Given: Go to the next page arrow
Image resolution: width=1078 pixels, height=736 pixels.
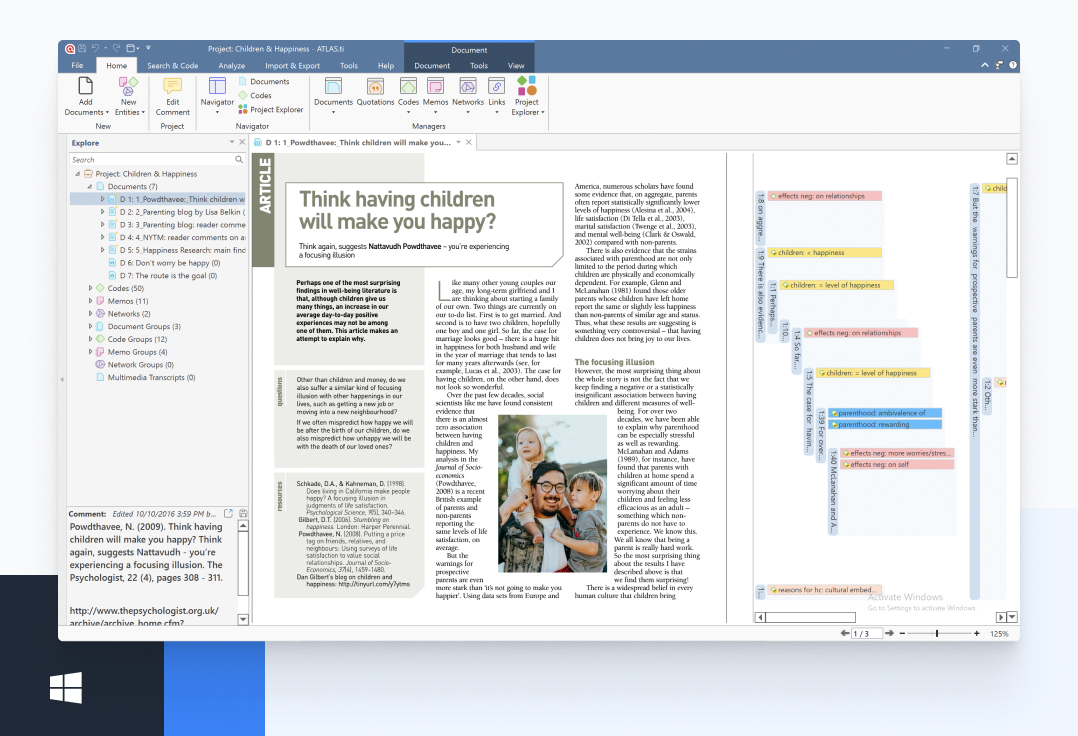Looking at the screenshot, I should 889,634.
